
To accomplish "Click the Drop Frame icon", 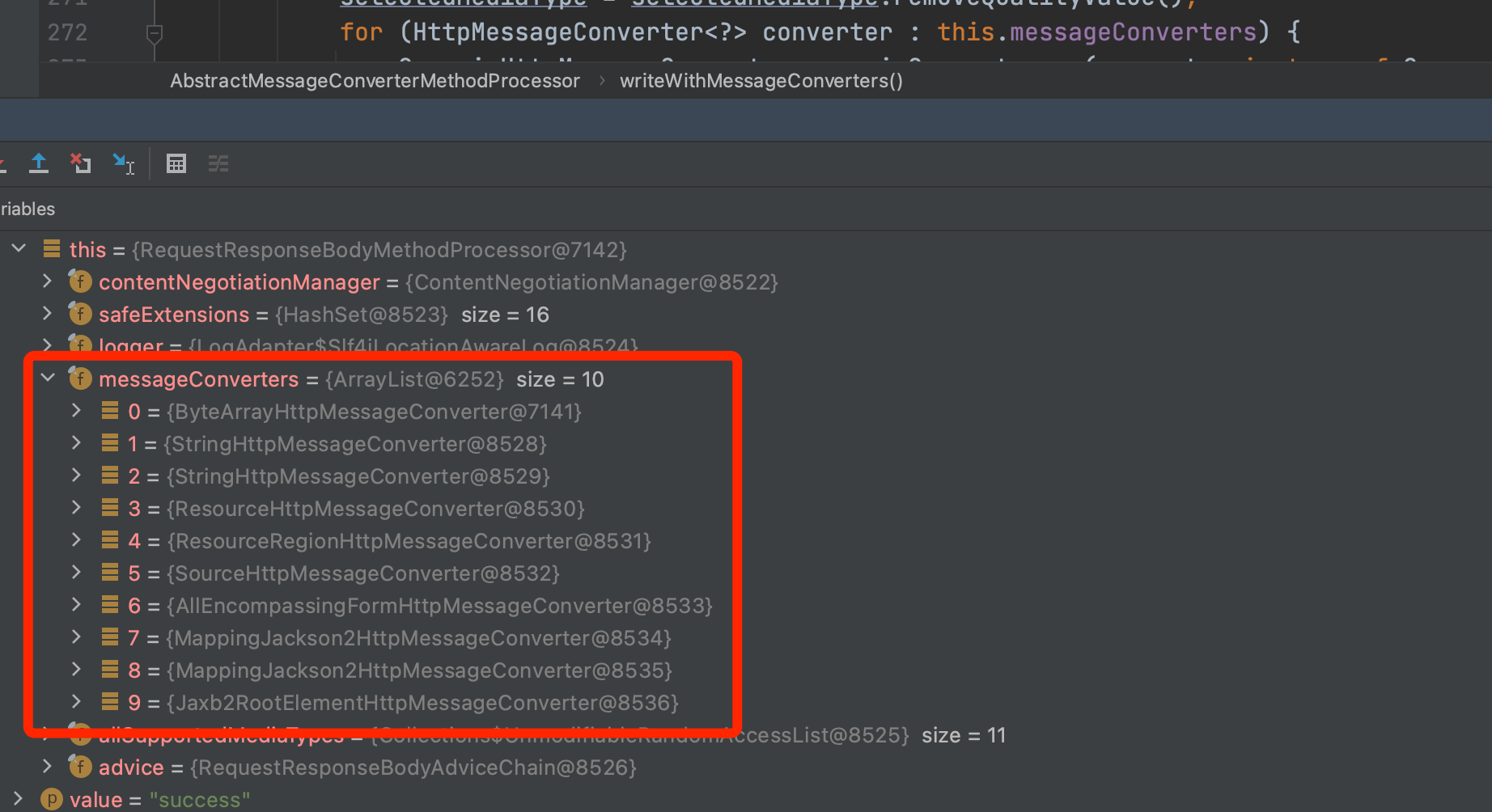I will point(80,163).
